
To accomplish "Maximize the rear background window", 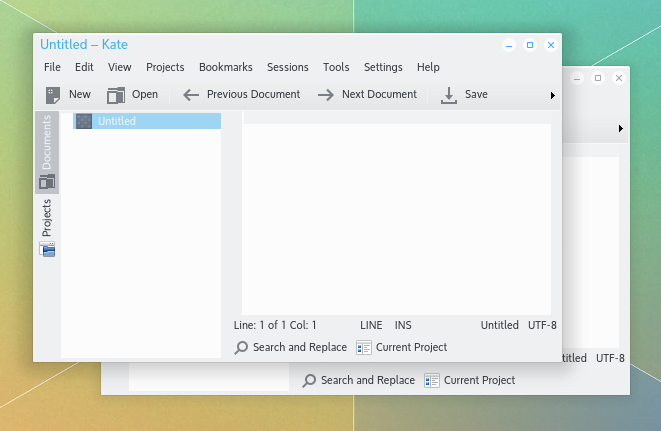I will point(598,78).
